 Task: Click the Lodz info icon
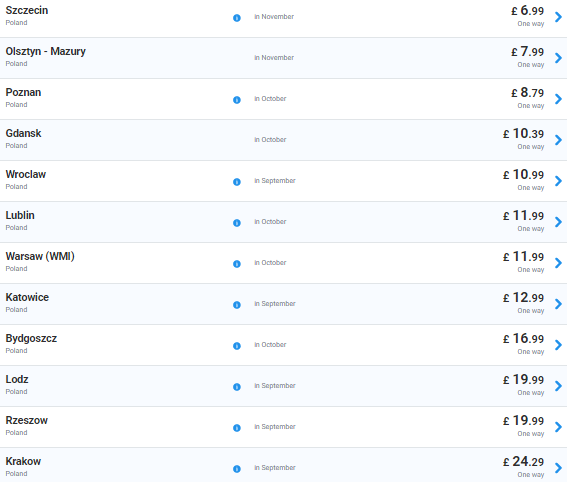(237, 387)
